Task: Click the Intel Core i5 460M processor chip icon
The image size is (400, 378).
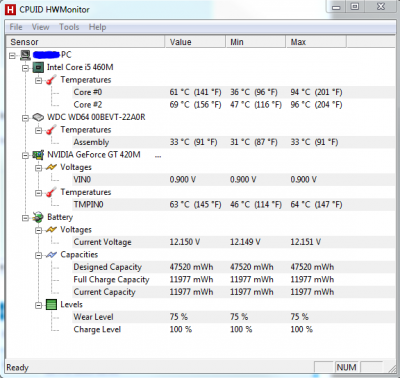Action: point(38,68)
